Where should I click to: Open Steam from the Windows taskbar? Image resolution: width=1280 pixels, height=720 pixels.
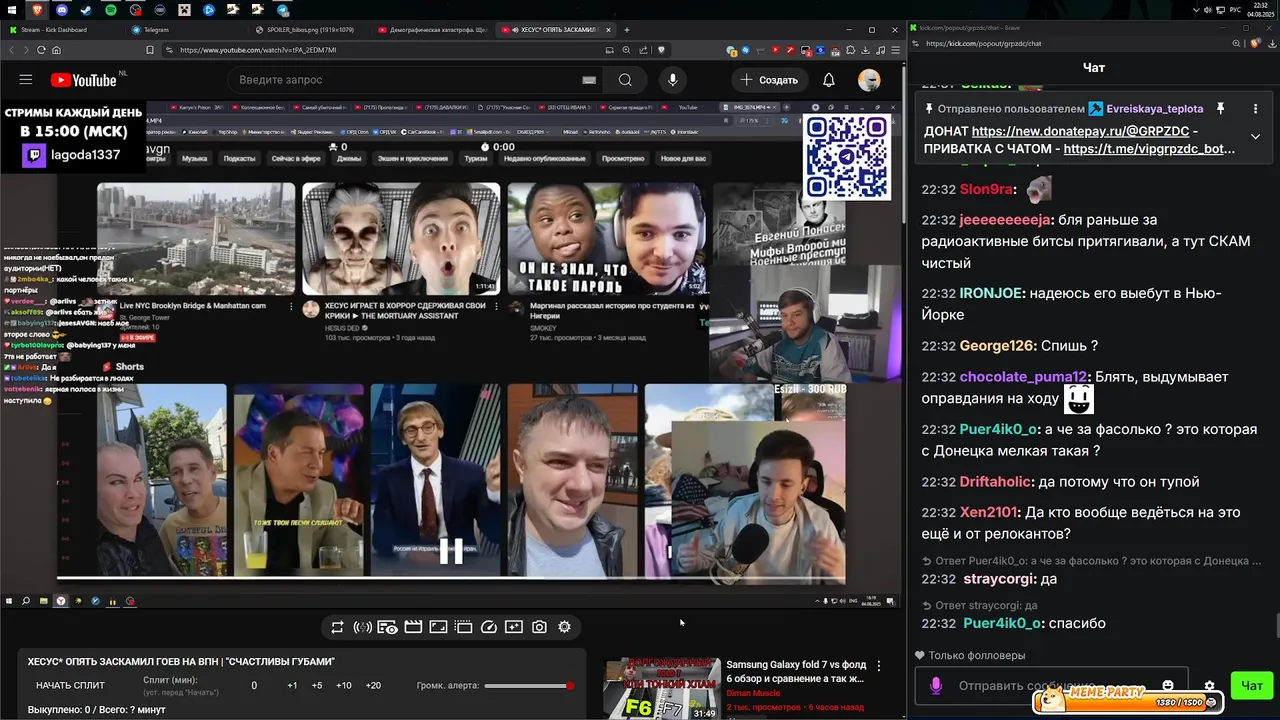tap(86, 9)
